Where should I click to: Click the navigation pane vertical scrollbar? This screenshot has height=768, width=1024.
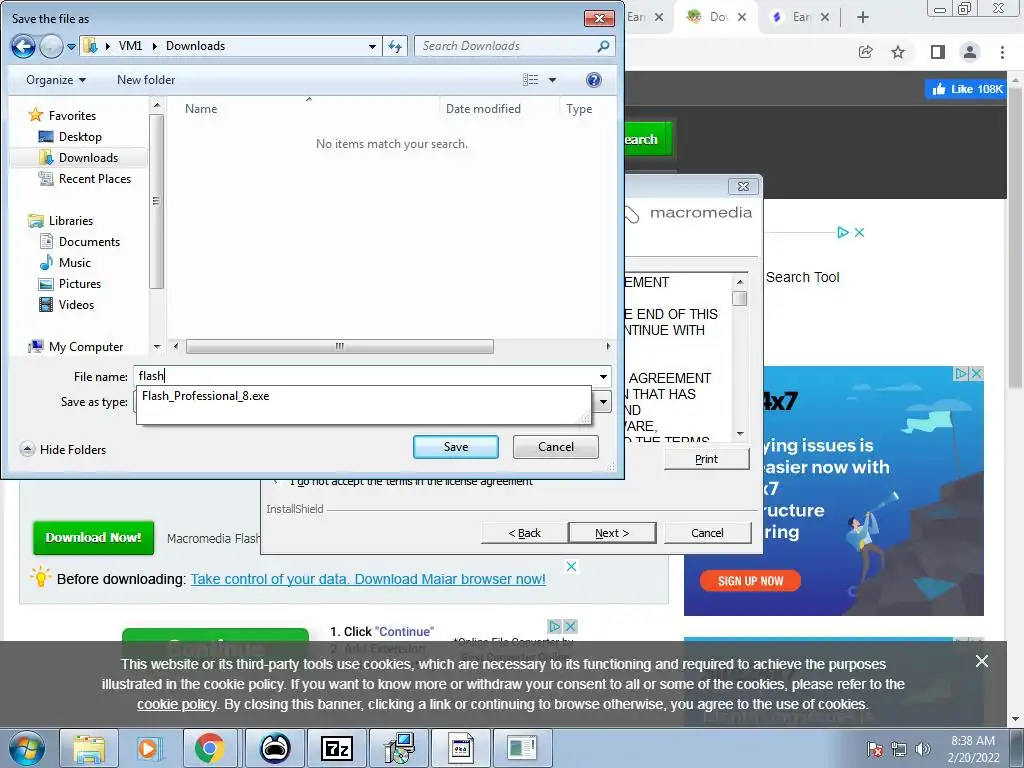pos(156,200)
